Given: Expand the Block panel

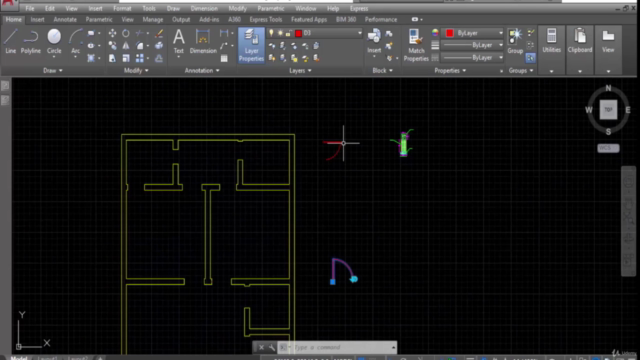Looking at the screenshot, I should (x=382, y=71).
